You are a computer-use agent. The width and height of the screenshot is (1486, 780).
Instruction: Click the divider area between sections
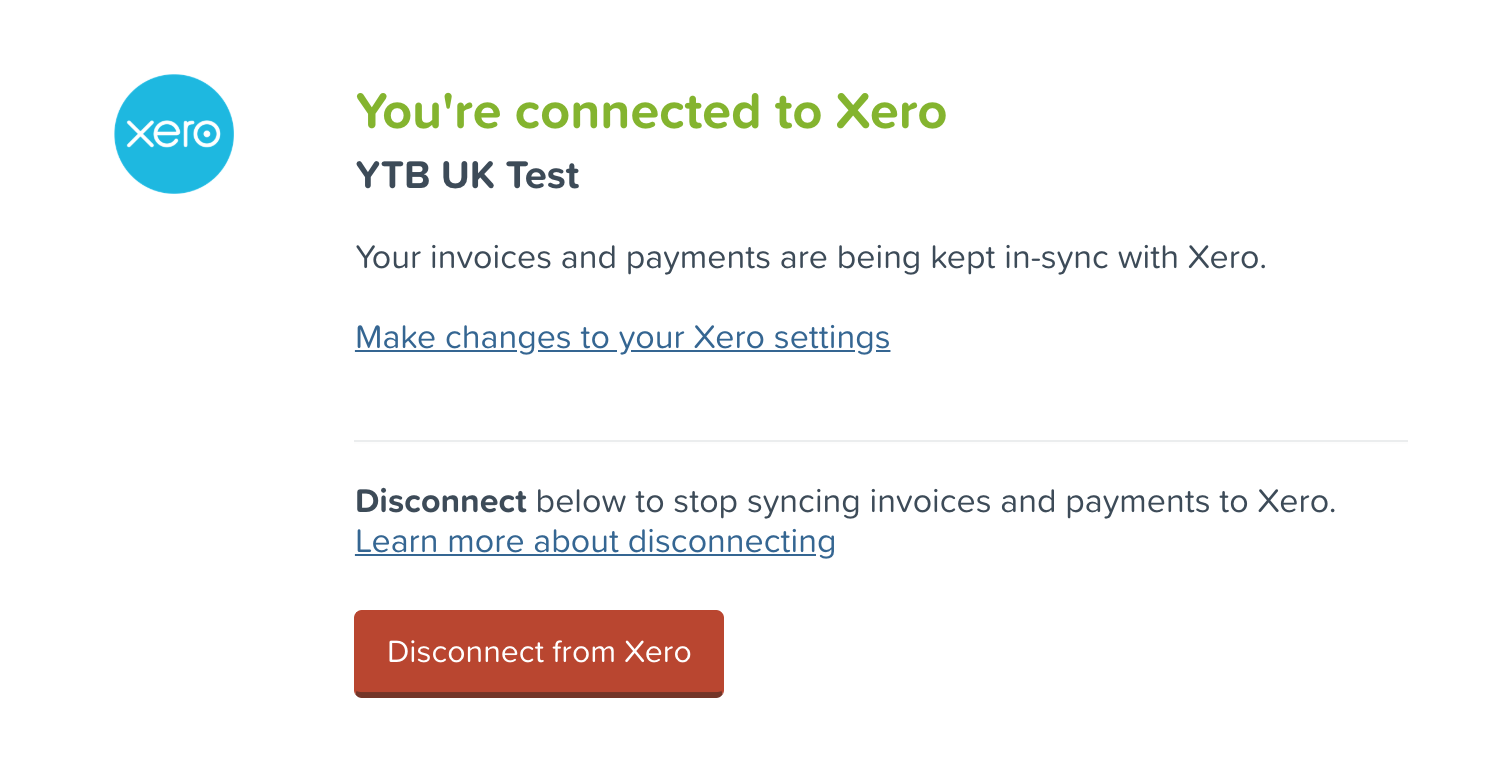pyautogui.click(x=880, y=440)
